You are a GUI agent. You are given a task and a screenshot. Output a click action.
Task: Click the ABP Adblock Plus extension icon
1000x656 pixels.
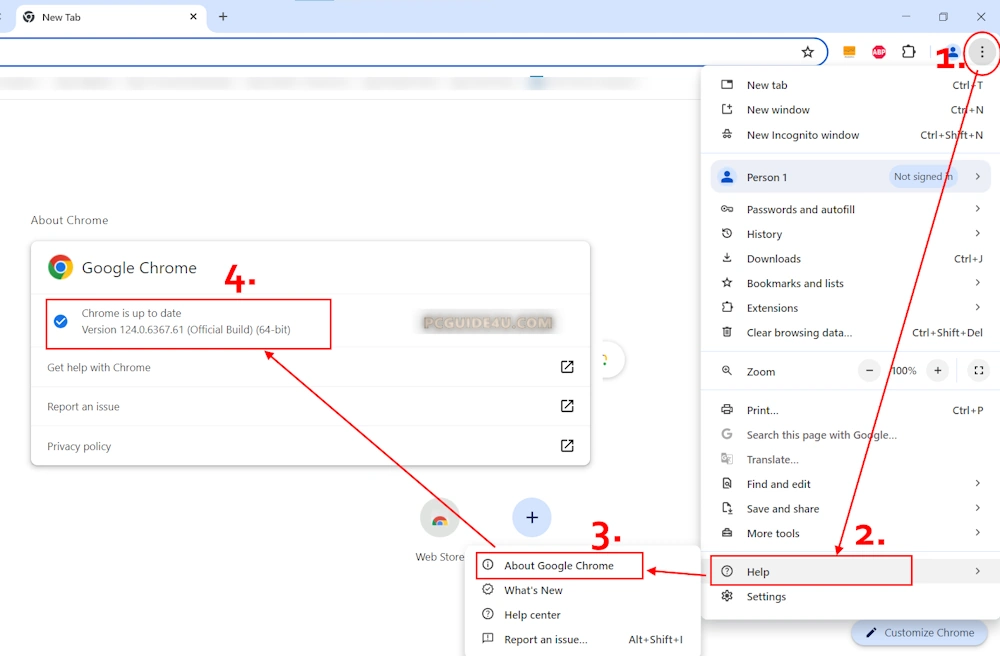point(879,52)
